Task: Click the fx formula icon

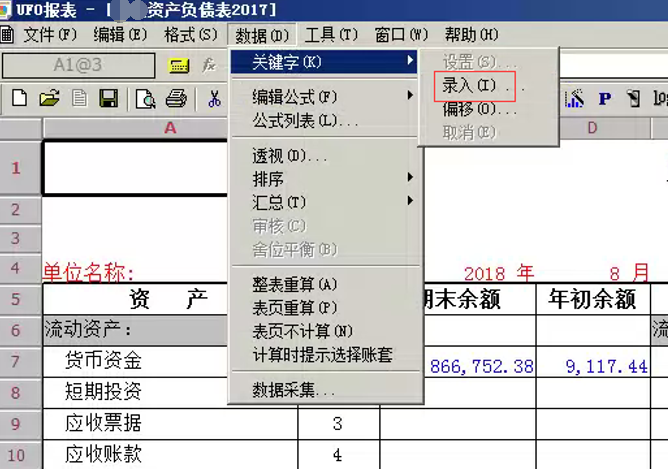Action: point(209,65)
